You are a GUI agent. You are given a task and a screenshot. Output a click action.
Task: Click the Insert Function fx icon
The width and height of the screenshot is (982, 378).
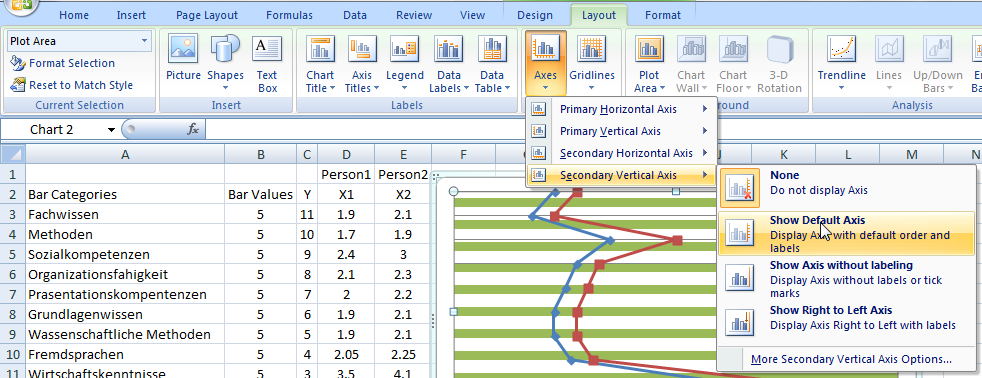[193, 130]
